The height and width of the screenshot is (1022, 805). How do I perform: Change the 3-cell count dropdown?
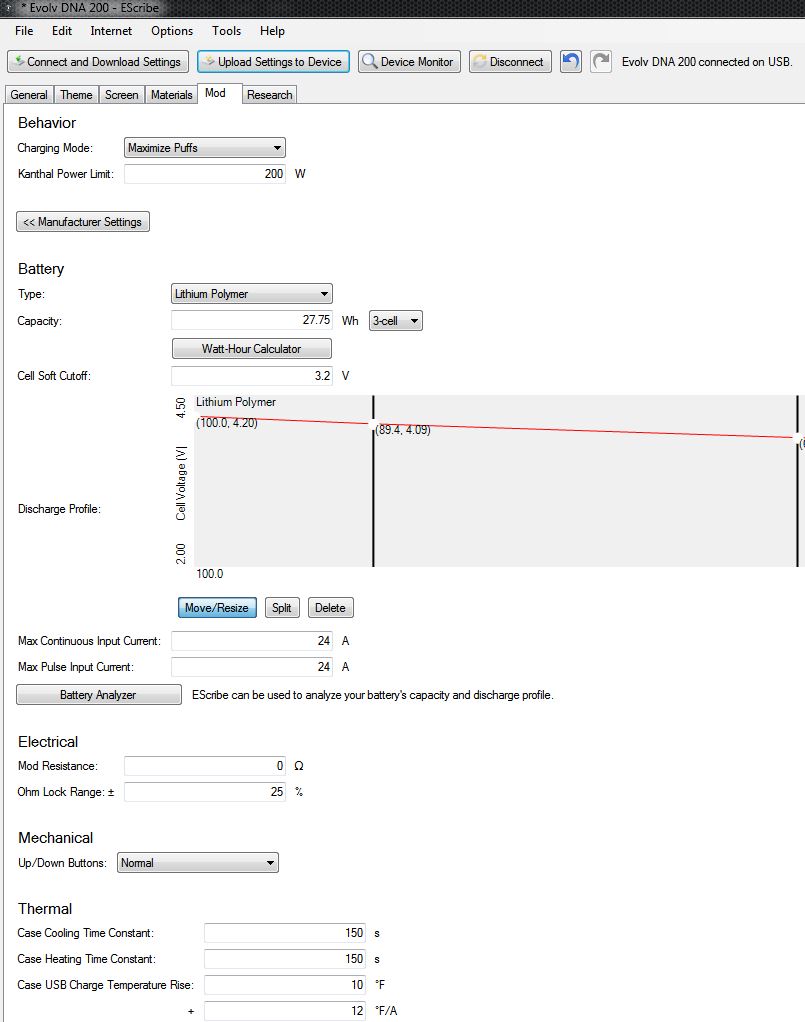click(x=396, y=321)
